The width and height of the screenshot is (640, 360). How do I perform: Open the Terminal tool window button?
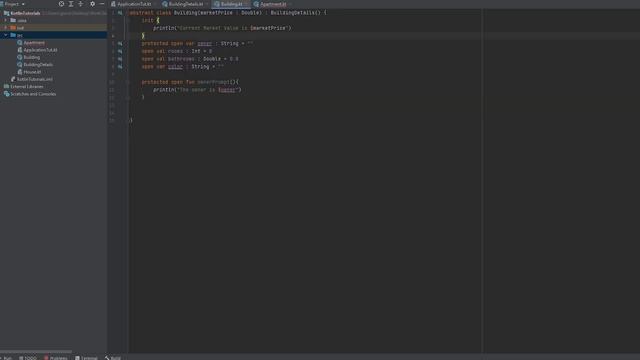click(x=86, y=358)
